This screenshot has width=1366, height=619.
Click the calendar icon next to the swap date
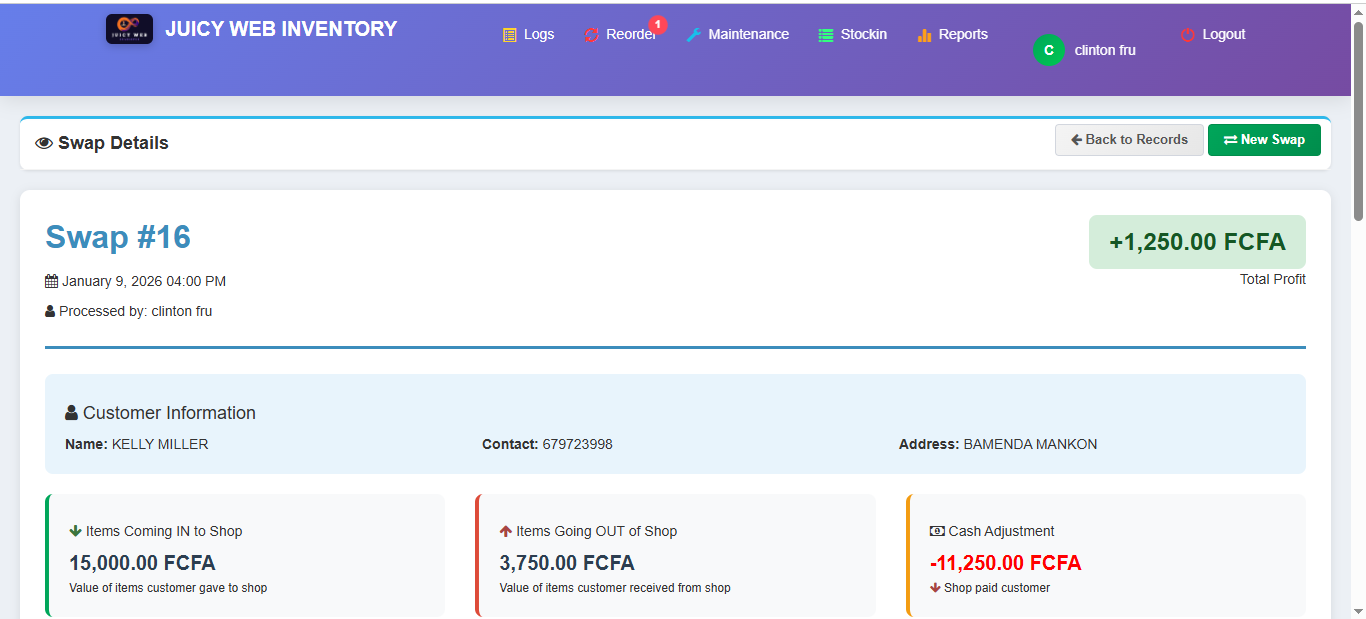pos(51,281)
